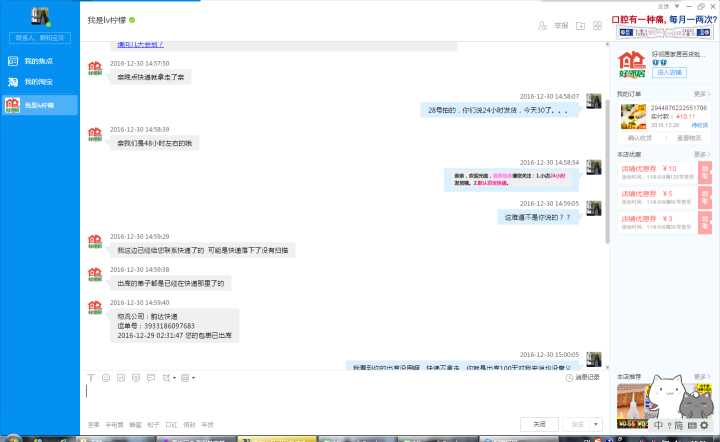Click the seller avatar on the 14:59:40 message

tap(95, 308)
